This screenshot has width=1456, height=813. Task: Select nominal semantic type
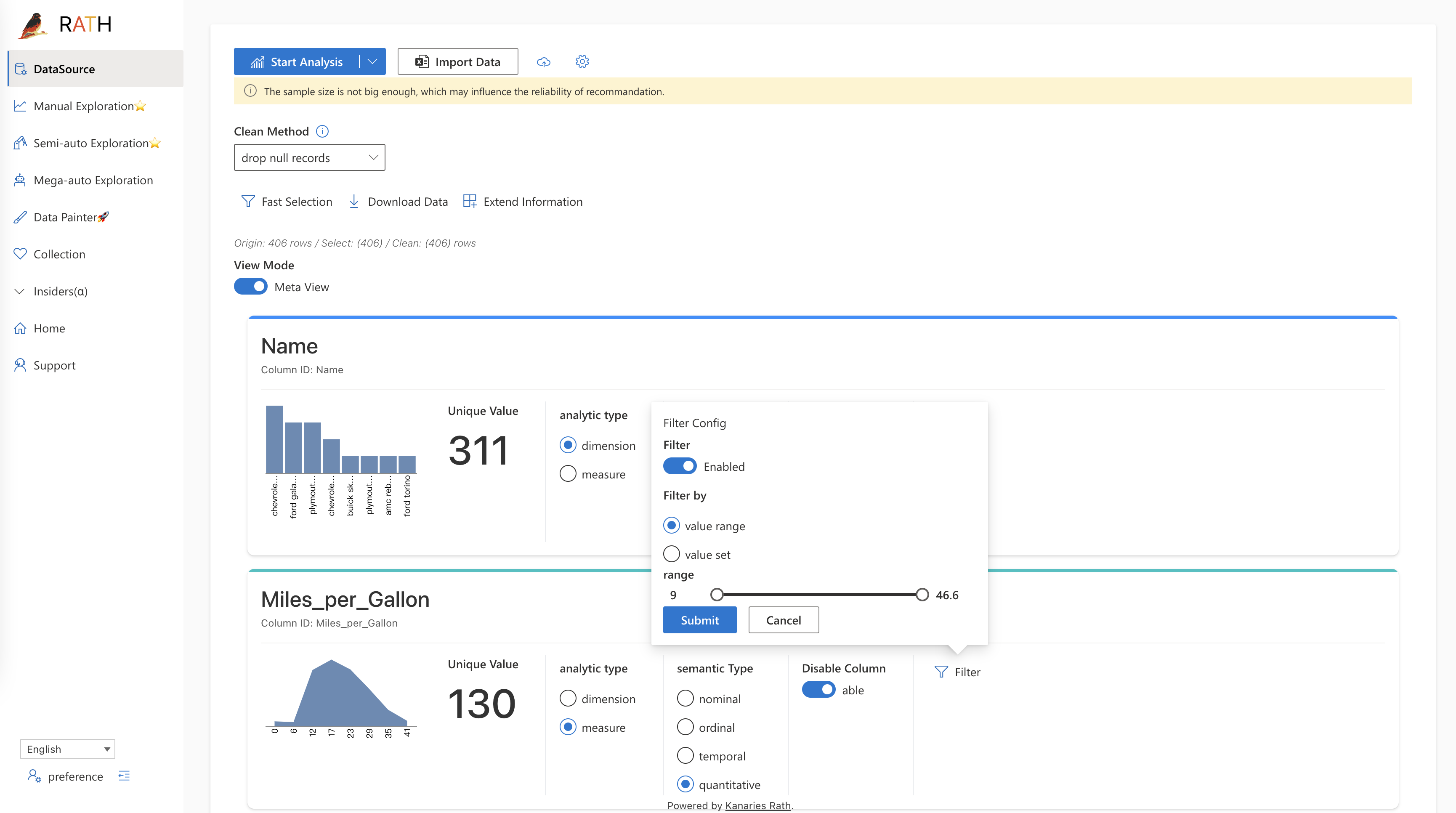685,698
